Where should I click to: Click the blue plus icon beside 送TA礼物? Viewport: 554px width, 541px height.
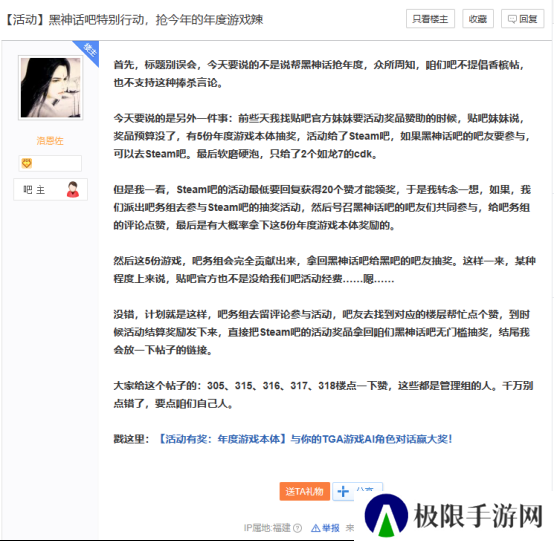(x=343, y=492)
